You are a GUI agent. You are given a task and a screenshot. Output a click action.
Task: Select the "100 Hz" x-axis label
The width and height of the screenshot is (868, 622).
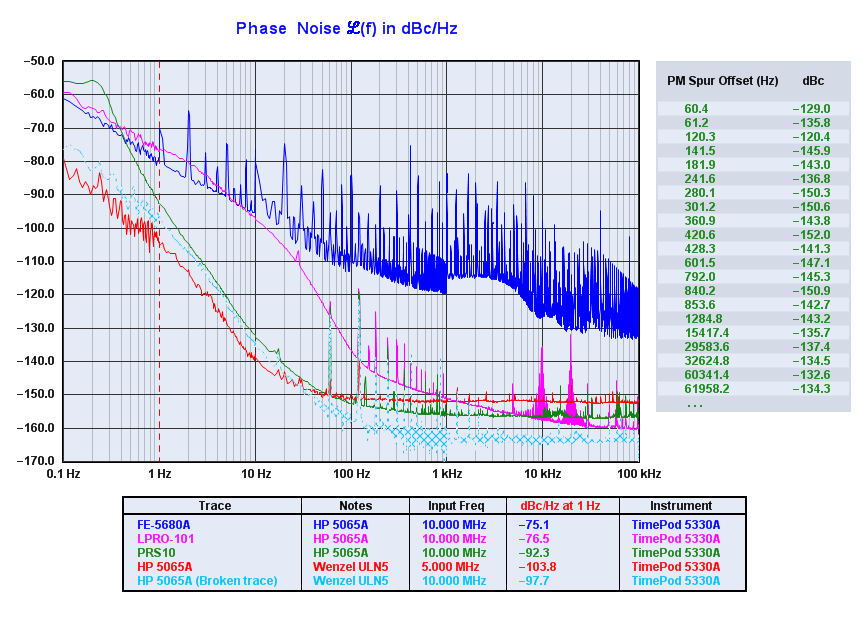point(352,474)
